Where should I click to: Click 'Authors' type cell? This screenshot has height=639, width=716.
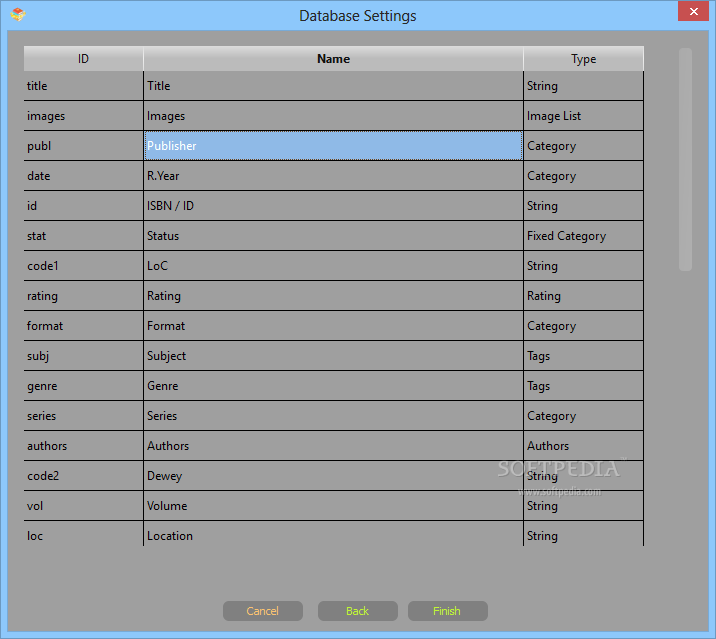pyautogui.click(x=584, y=446)
